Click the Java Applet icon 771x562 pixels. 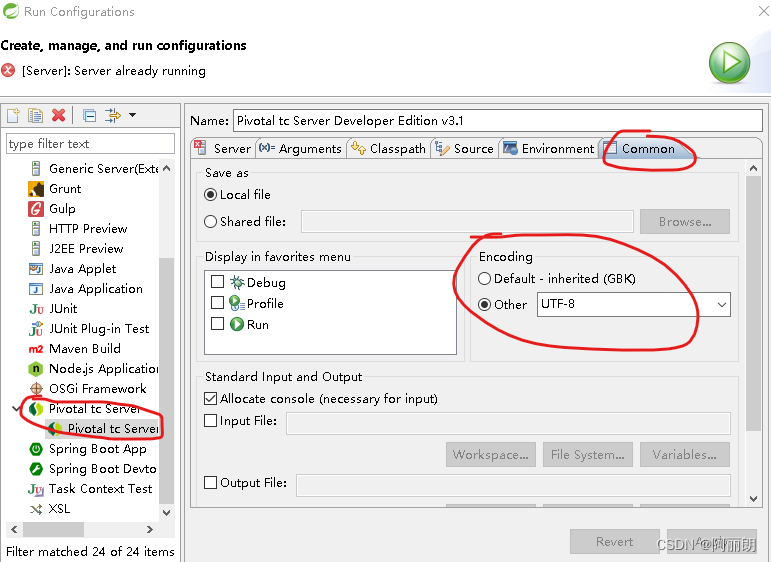[36, 269]
